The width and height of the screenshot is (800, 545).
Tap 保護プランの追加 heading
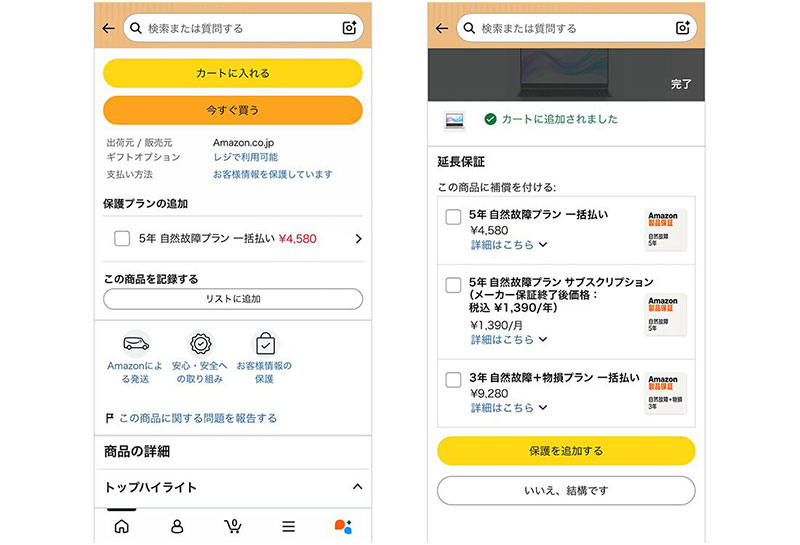point(145,204)
